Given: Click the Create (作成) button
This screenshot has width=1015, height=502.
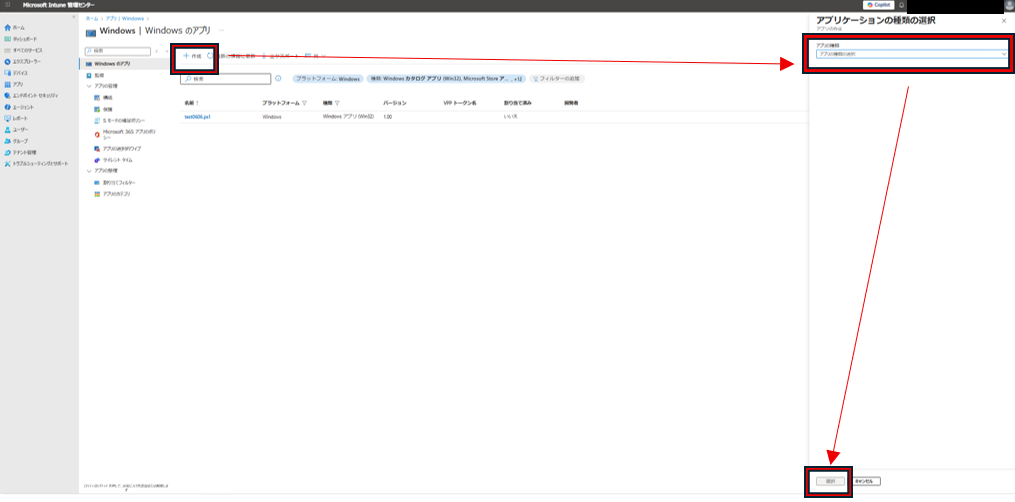Looking at the screenshot, I should [x=192, y=56].
